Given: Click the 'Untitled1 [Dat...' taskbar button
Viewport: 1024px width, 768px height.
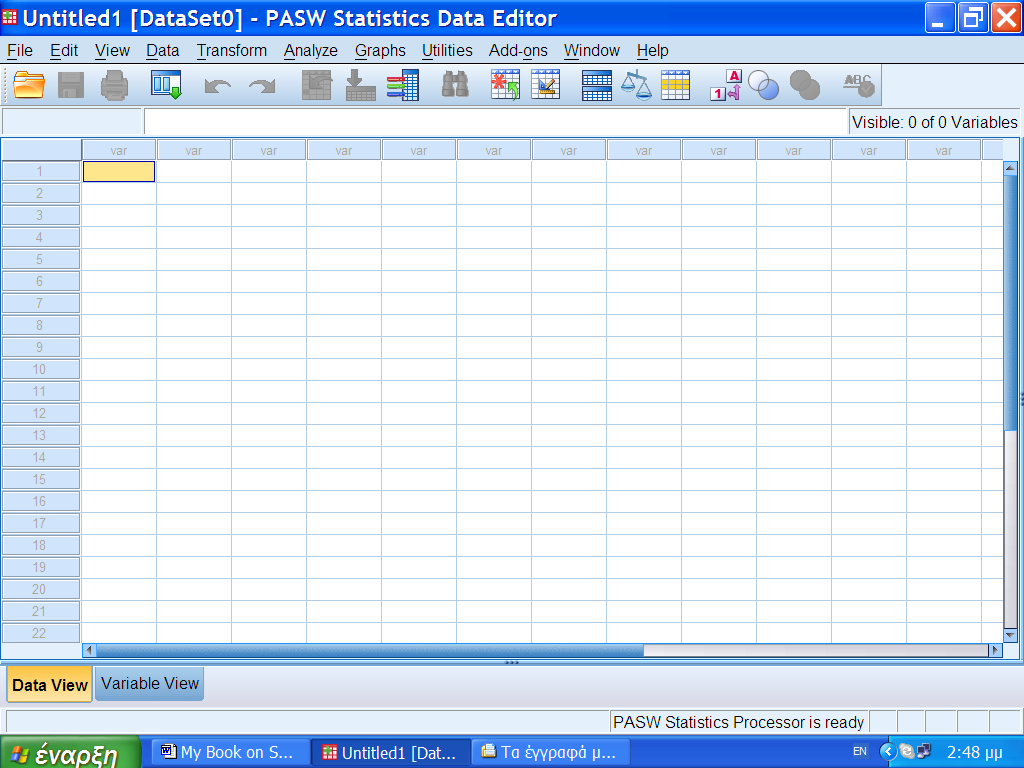Looking at the screenshot, I should [391, 752].
